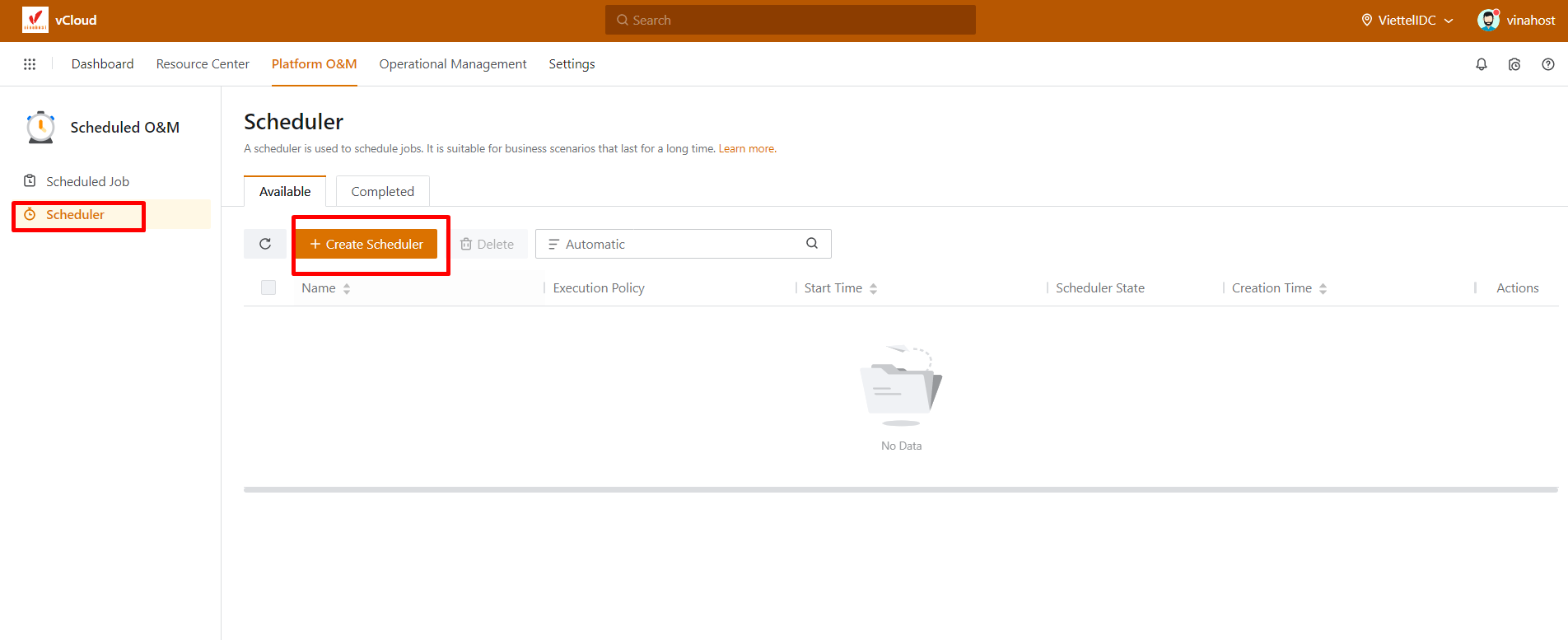Focus the top Search input field
The height and width of the screenshot is (640, 1568).
click(x=791, y=20)
